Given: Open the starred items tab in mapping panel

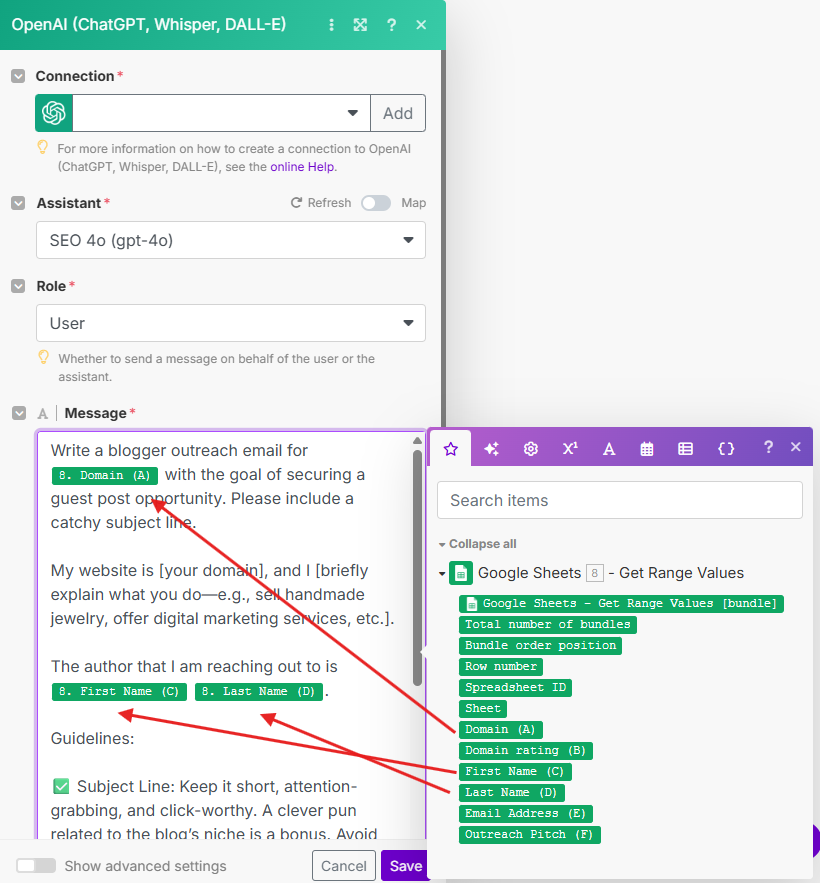Looking at the screenshot, I should (451, 449).
